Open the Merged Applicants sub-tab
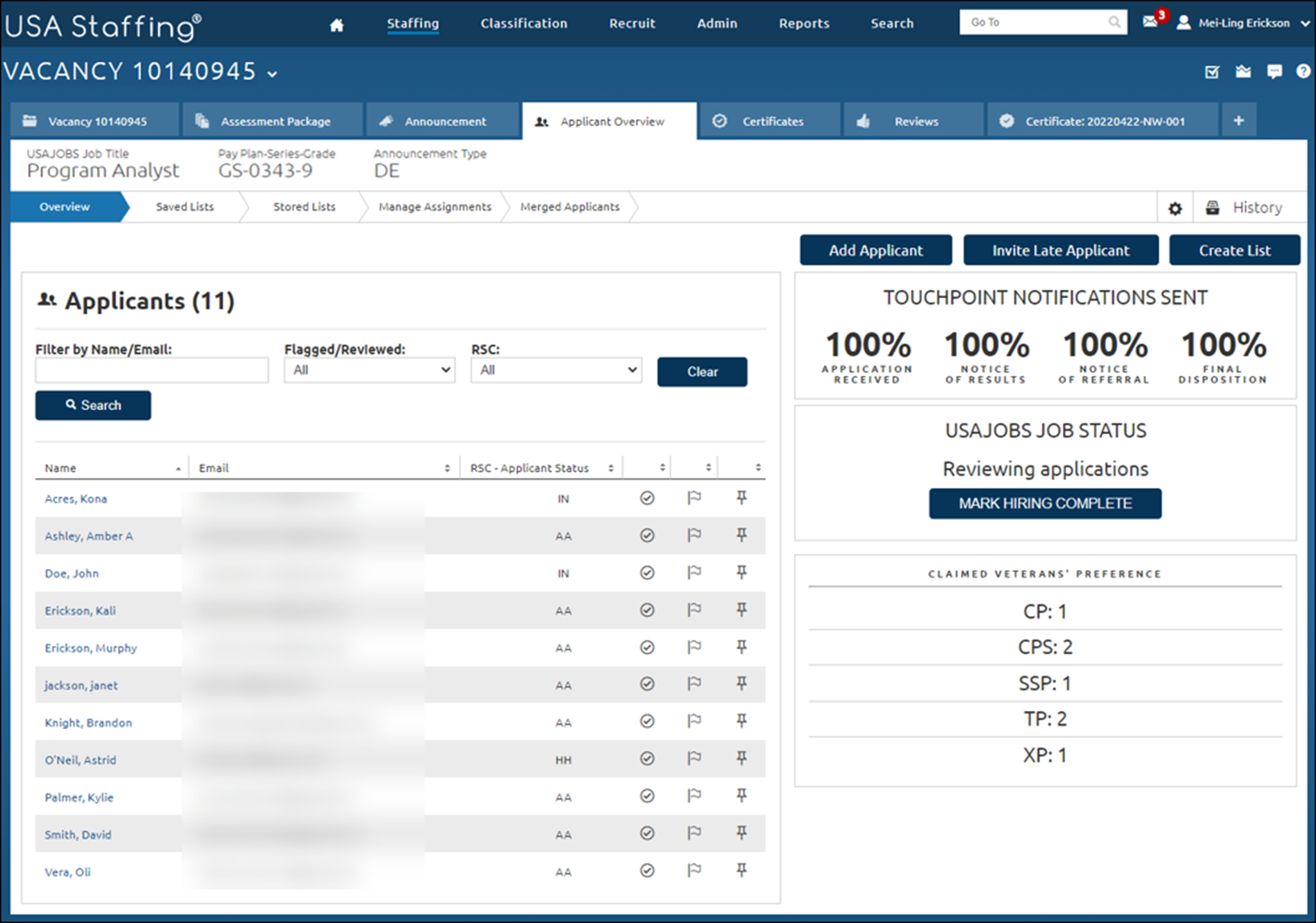Image resolution: width=1316 pixels, height=923 pixels. click(x=570, y=207)
